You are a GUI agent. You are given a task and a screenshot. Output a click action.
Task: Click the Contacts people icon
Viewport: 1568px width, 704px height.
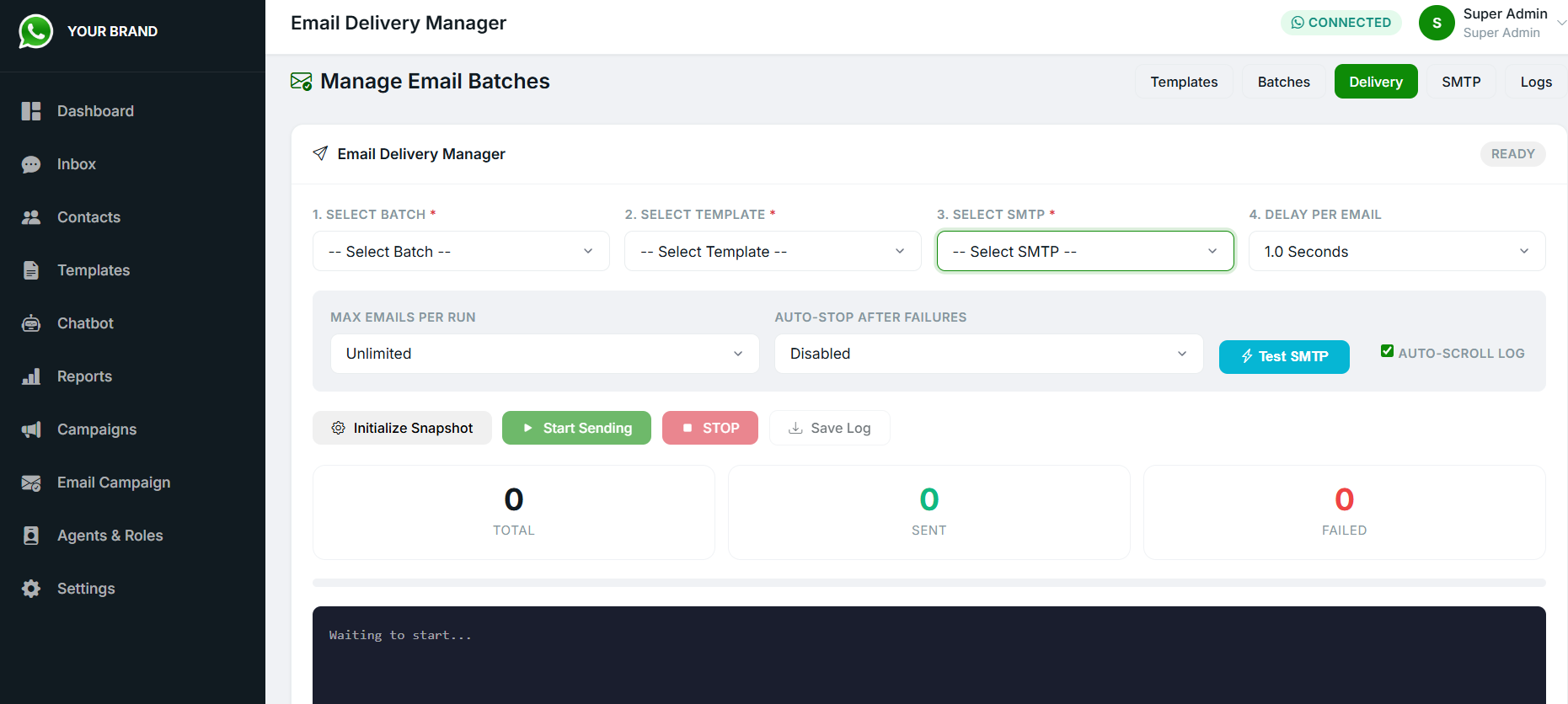click(31, 217)
